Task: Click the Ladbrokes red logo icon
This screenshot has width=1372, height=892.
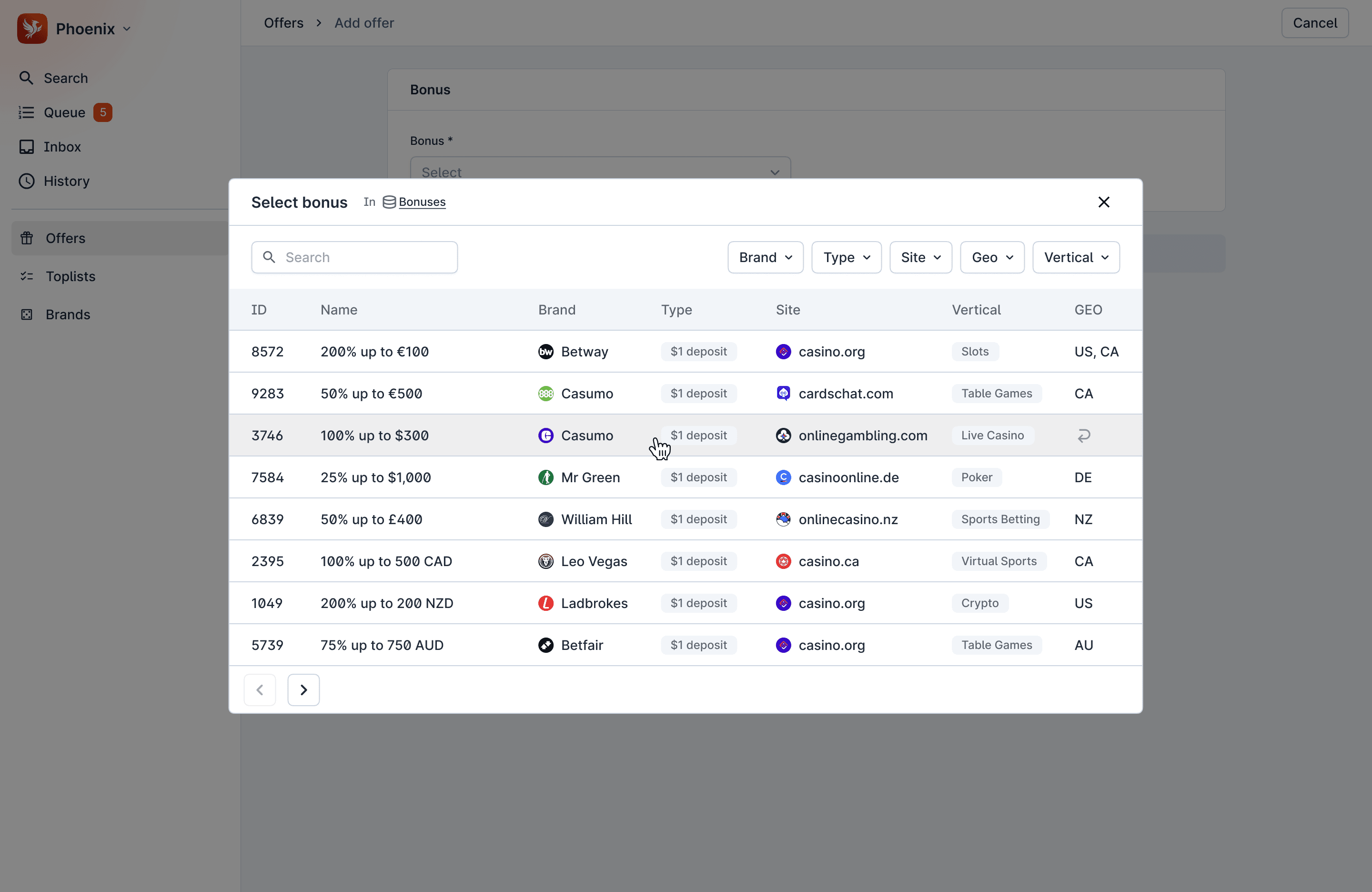Action: [x=545, y=603]
